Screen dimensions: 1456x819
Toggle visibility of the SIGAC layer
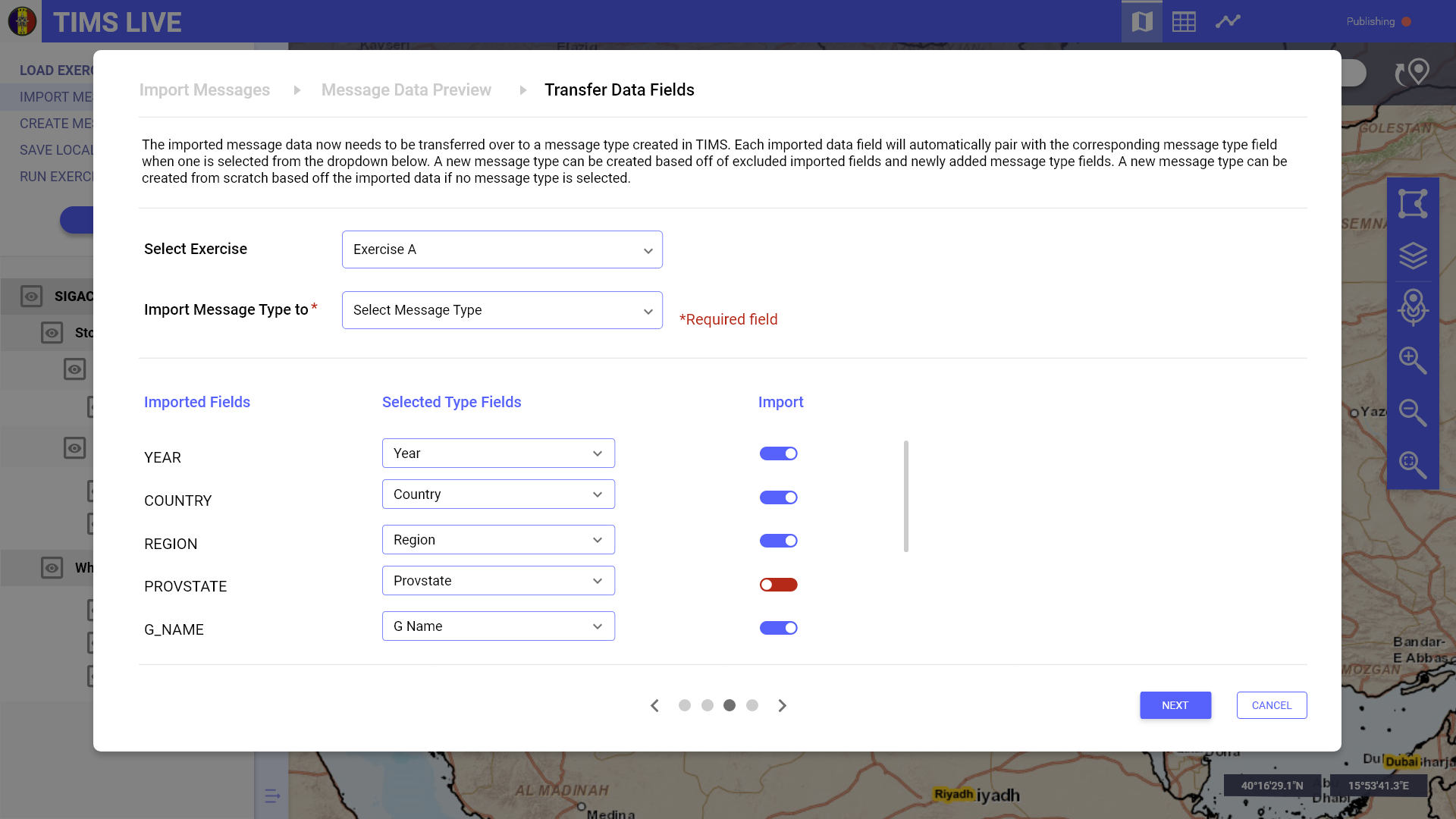(31, 296)
